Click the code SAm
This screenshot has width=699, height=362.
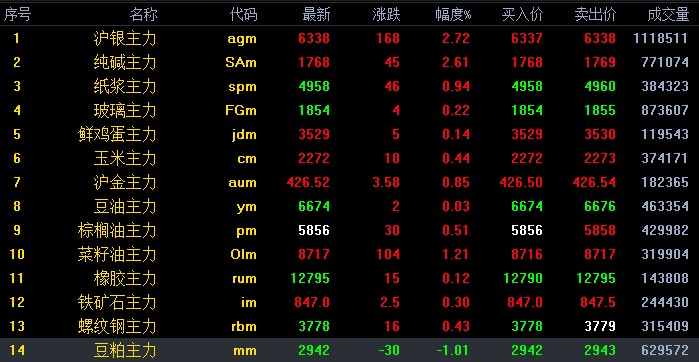[241, 62]
